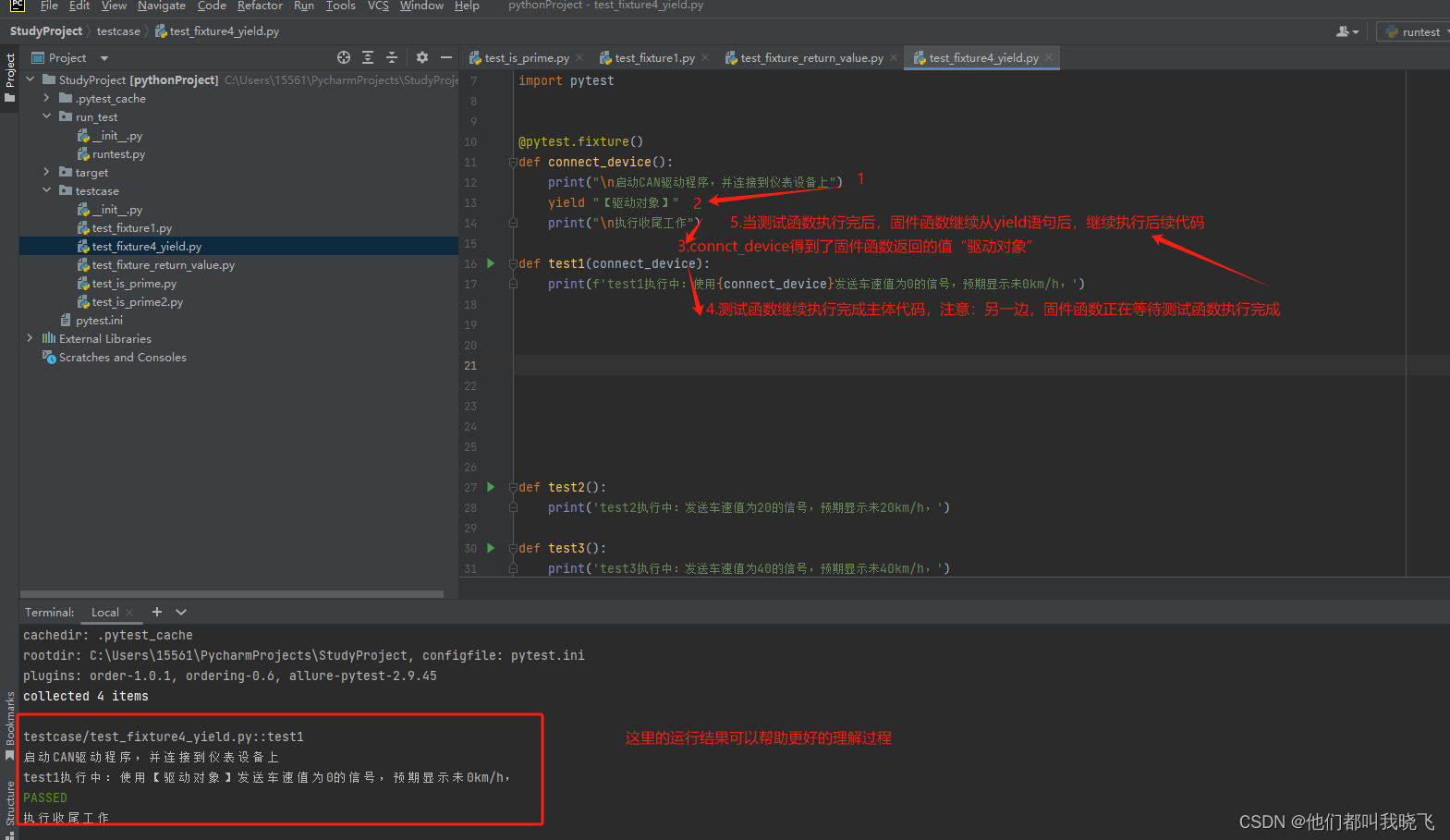Select test_is_prime2.py in the project tree

pos(137,302)
